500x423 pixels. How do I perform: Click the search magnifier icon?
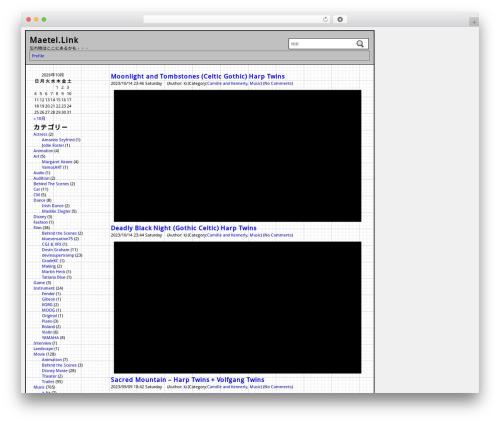360,44
